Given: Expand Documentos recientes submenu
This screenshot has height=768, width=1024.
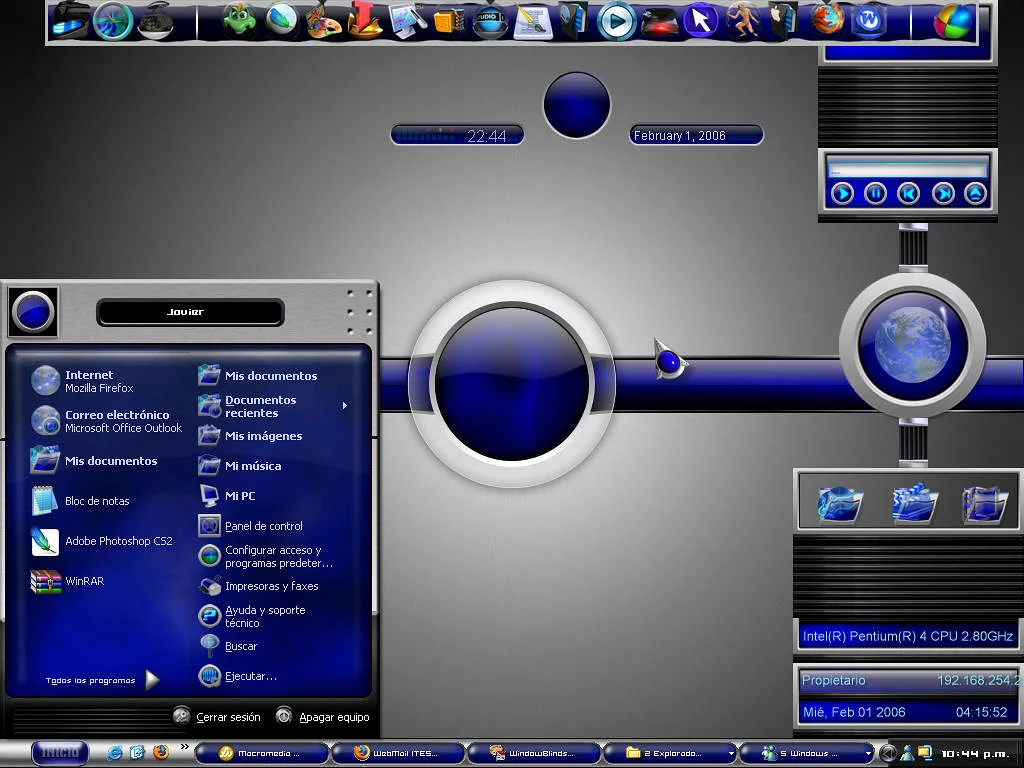Looking at the screenshot, I should tap(345, 406).
